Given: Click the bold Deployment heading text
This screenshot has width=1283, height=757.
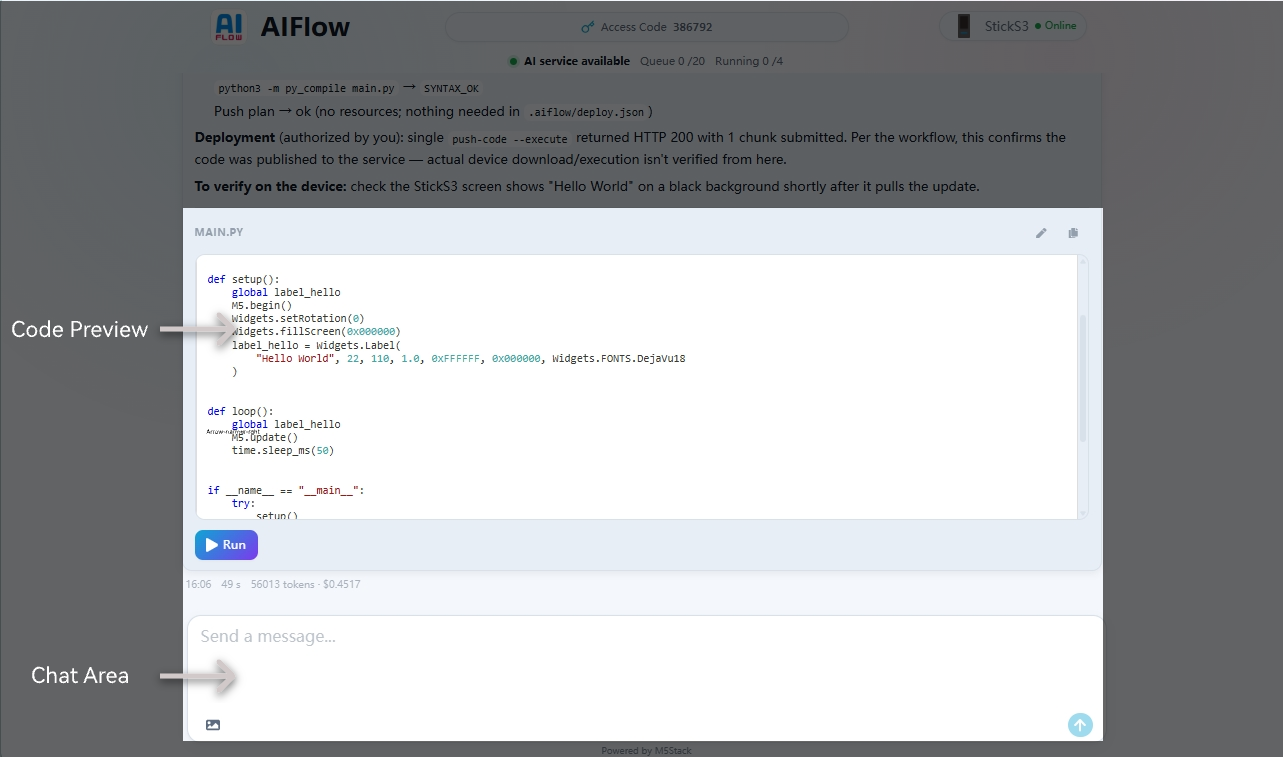Looking at the screenshot, I should pyautogui.click(x=235, y=137).
